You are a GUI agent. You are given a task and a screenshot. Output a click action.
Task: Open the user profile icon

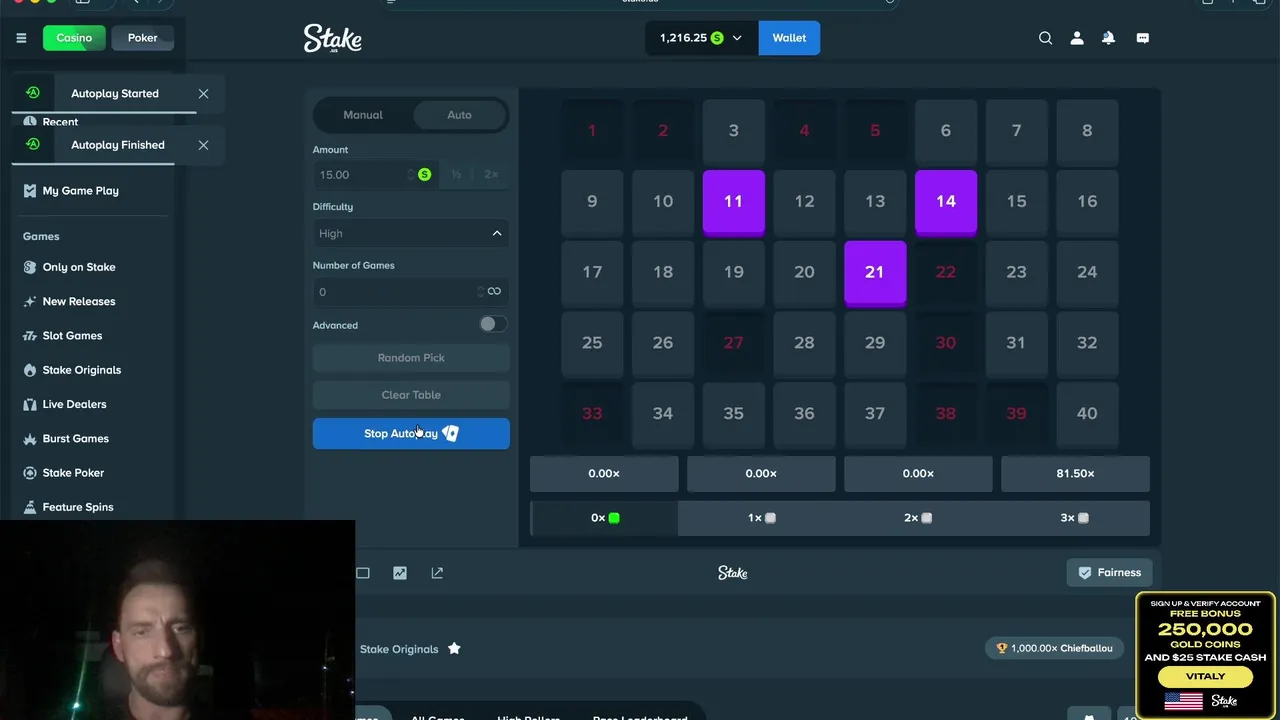[x=1077, y=38]
